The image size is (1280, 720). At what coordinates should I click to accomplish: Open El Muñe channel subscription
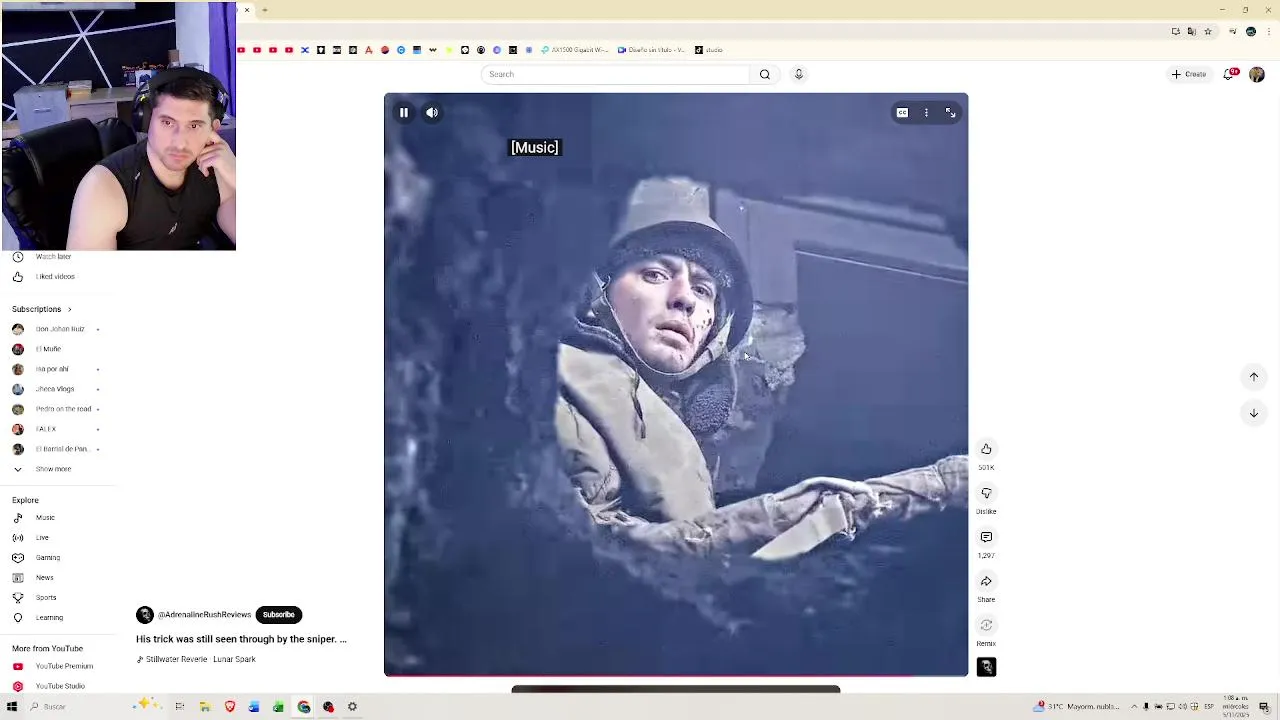point(48,349)
